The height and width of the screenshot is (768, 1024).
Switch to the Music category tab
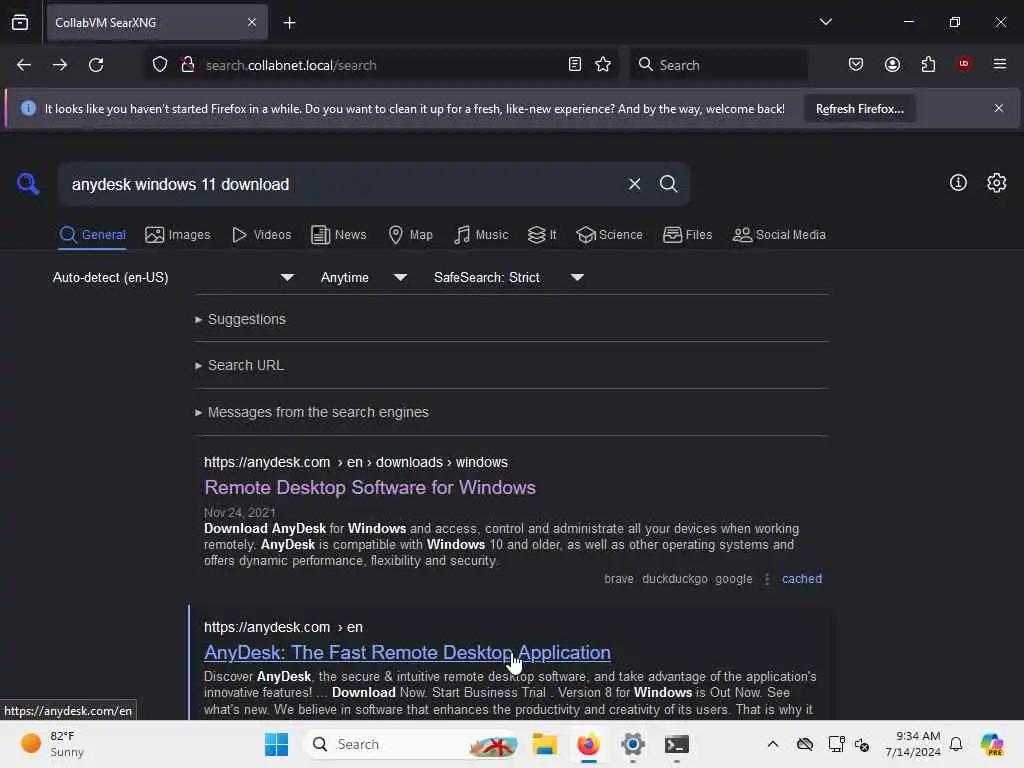(481, 235)
